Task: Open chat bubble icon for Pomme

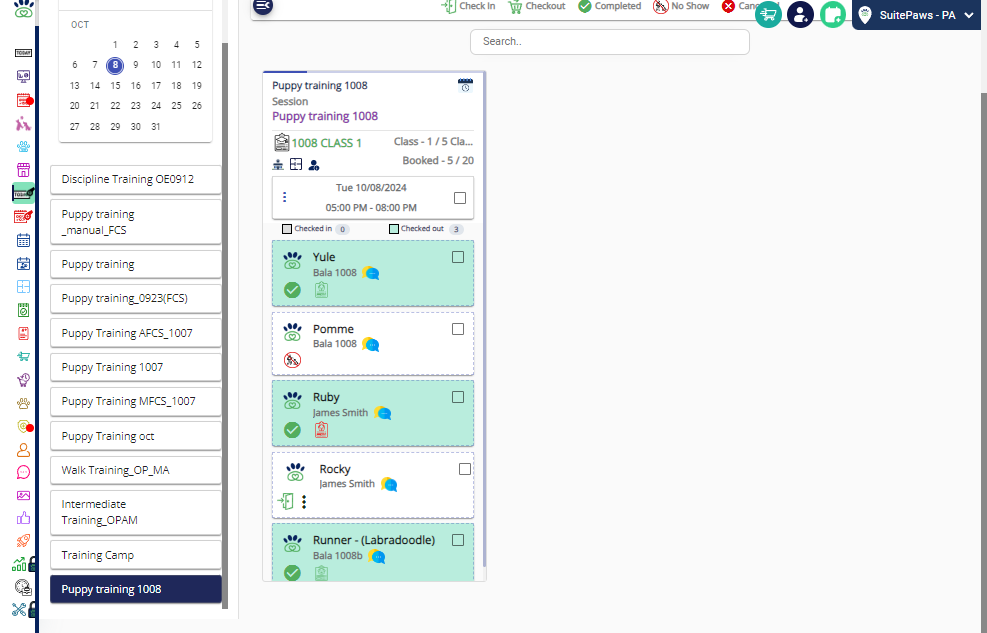Action: (x=371, y=345)
